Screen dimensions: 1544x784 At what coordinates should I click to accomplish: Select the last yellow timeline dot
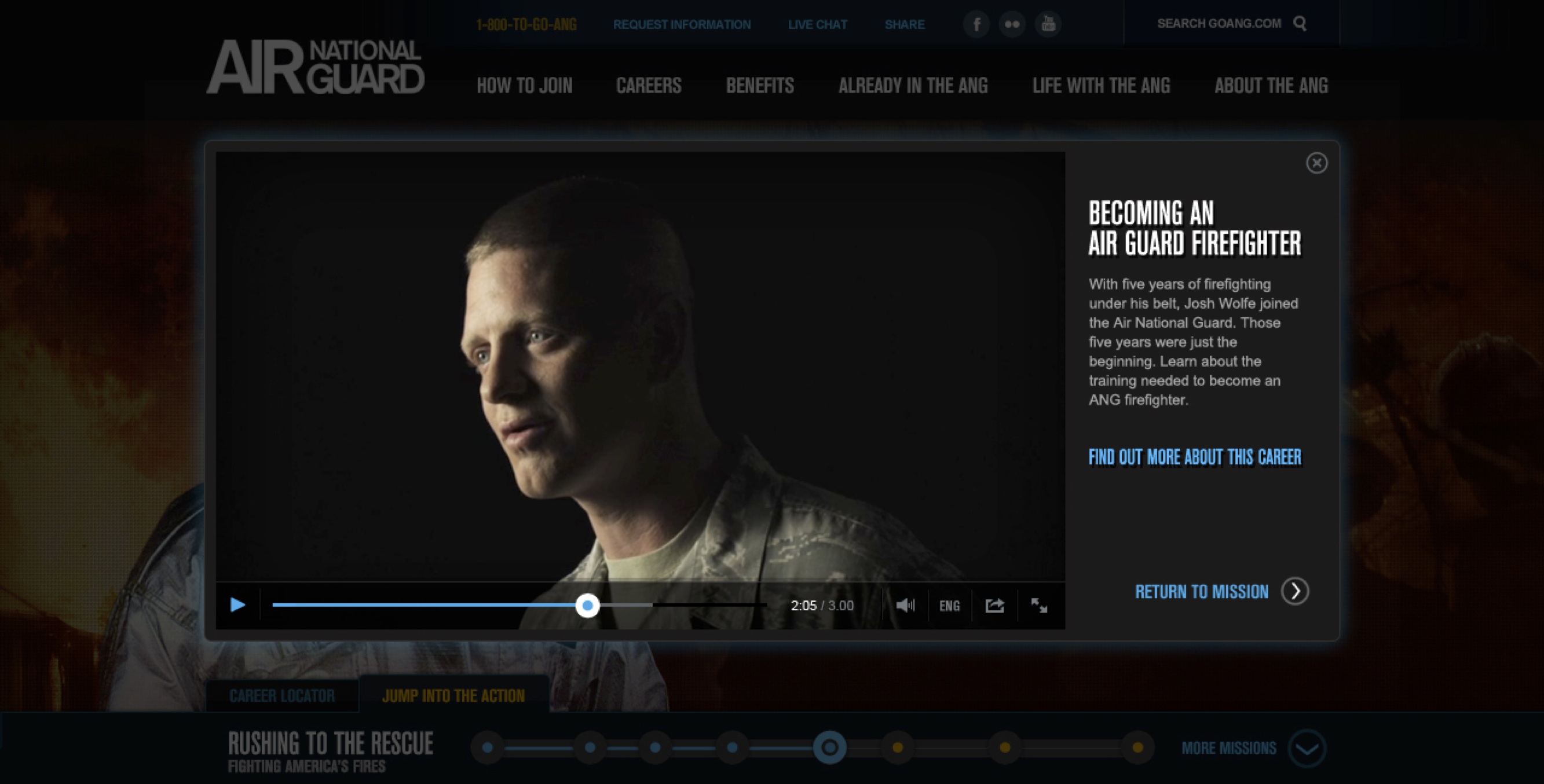point(1137,748)
